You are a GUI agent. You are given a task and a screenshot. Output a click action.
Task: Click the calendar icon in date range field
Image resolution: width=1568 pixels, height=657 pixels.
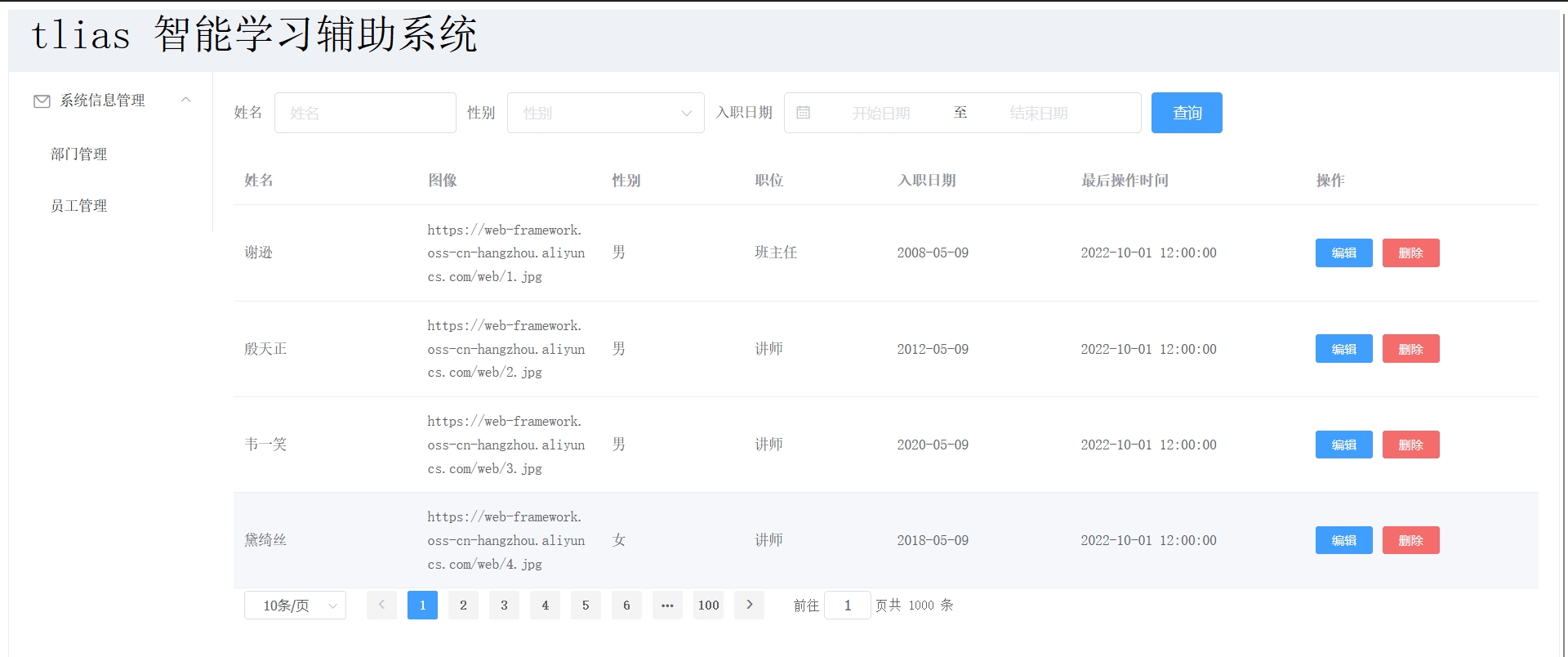click(803, 113)
